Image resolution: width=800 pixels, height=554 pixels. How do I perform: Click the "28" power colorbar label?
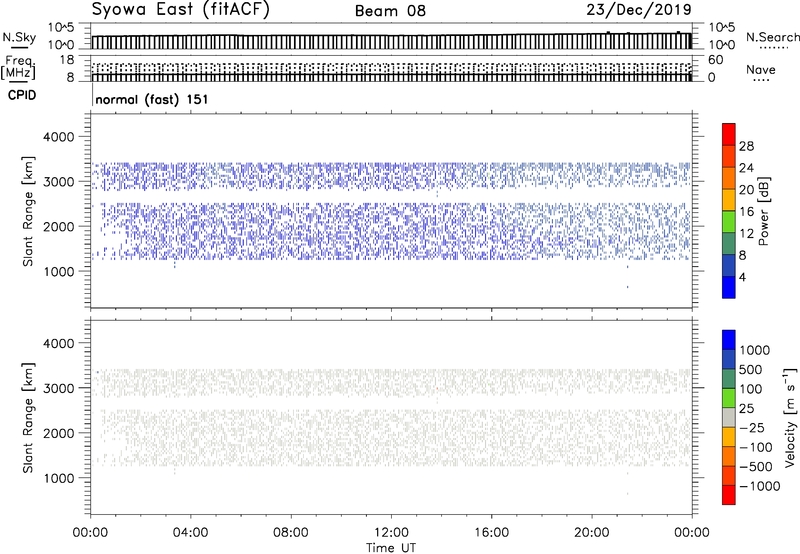coord(746,146)
